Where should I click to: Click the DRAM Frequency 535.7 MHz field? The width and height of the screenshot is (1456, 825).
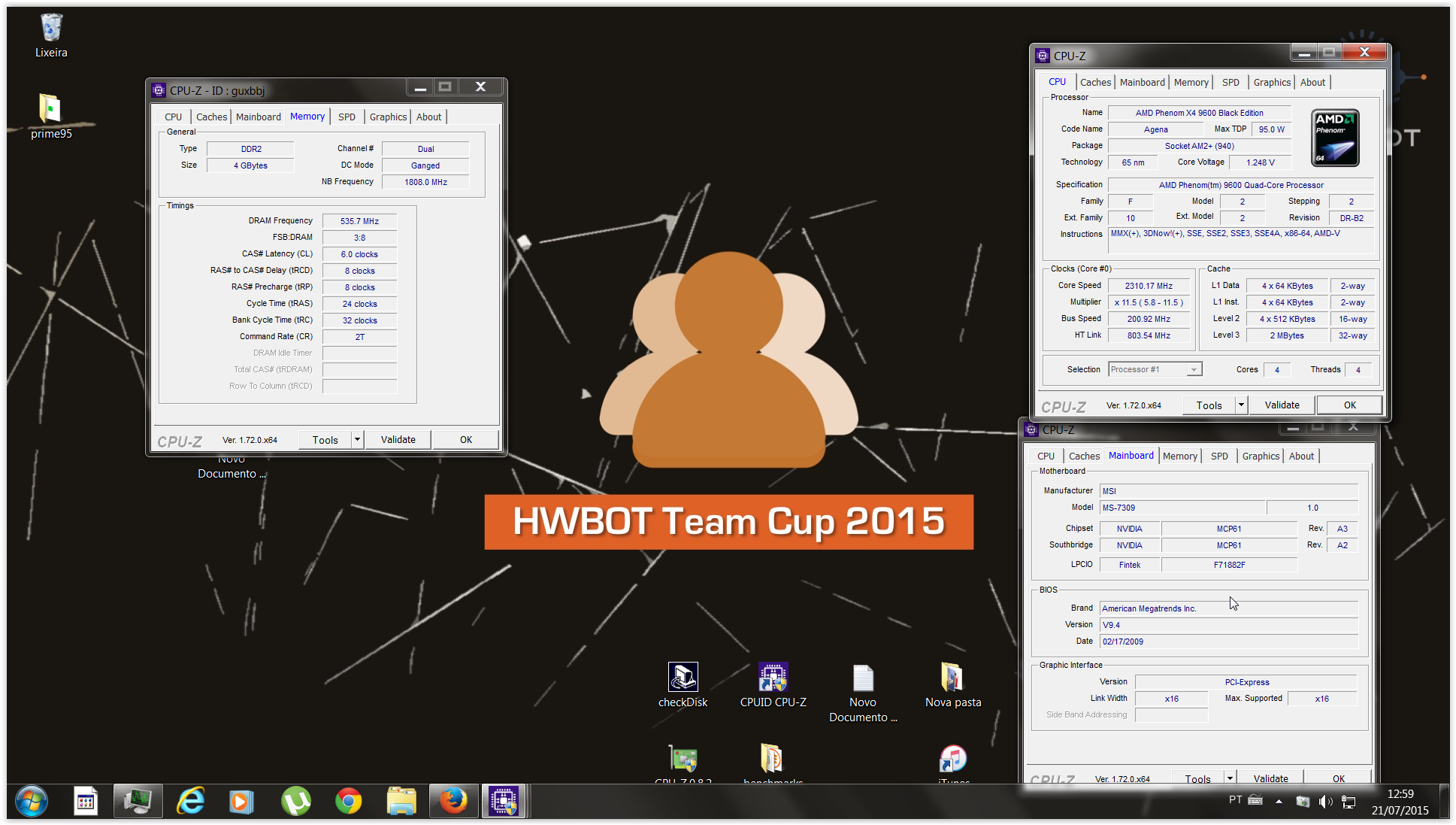359,221
